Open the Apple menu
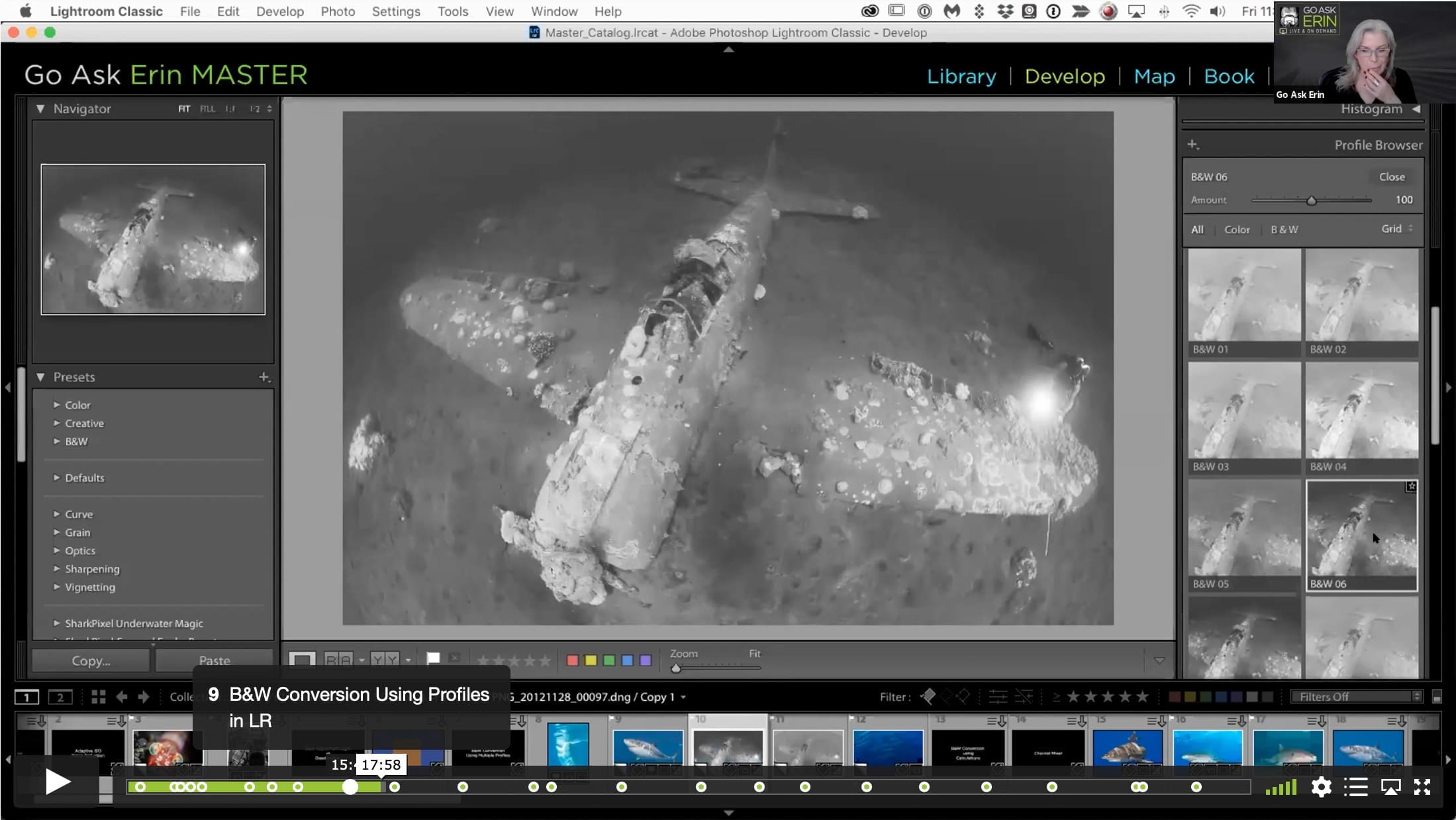The image size is (1456, 820). click(x=26, y=11)
